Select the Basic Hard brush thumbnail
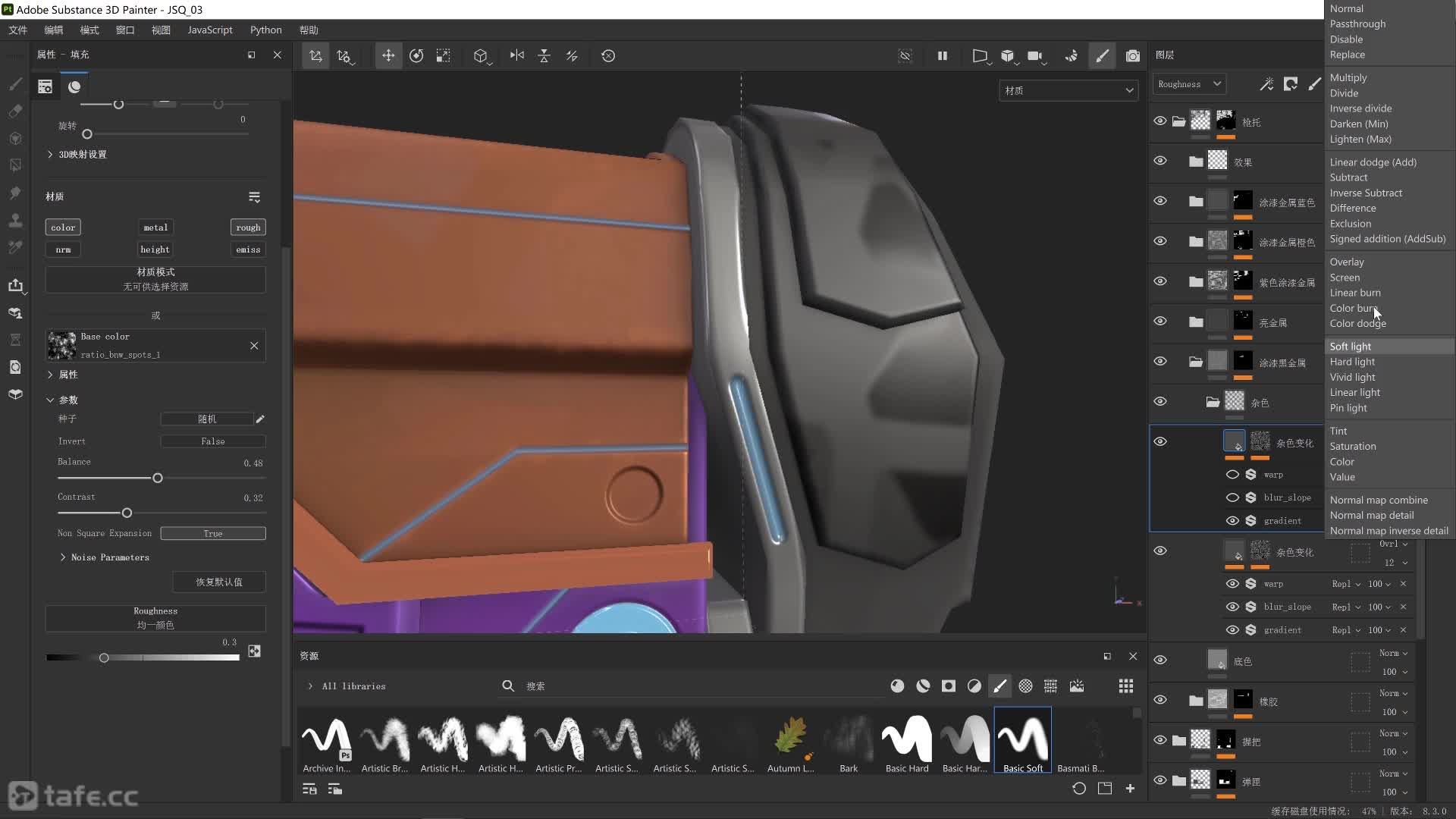Image resolution: width=1456 pixels, height=819 pixels. click(907, 741)
